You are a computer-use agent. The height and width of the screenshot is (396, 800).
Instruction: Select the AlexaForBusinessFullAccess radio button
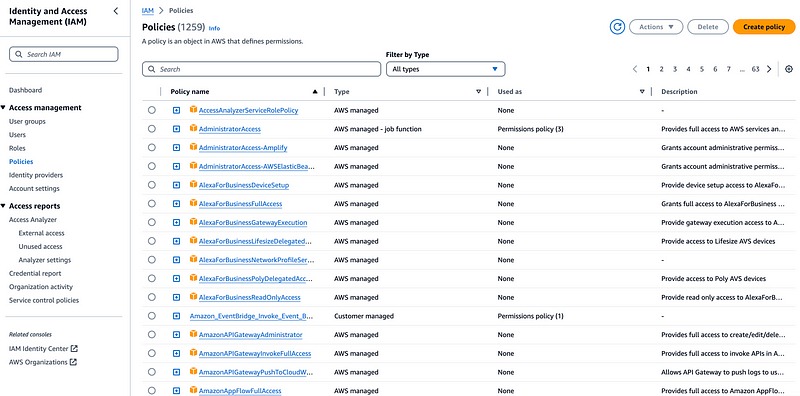pyautogui.click(x=152, y=204)
